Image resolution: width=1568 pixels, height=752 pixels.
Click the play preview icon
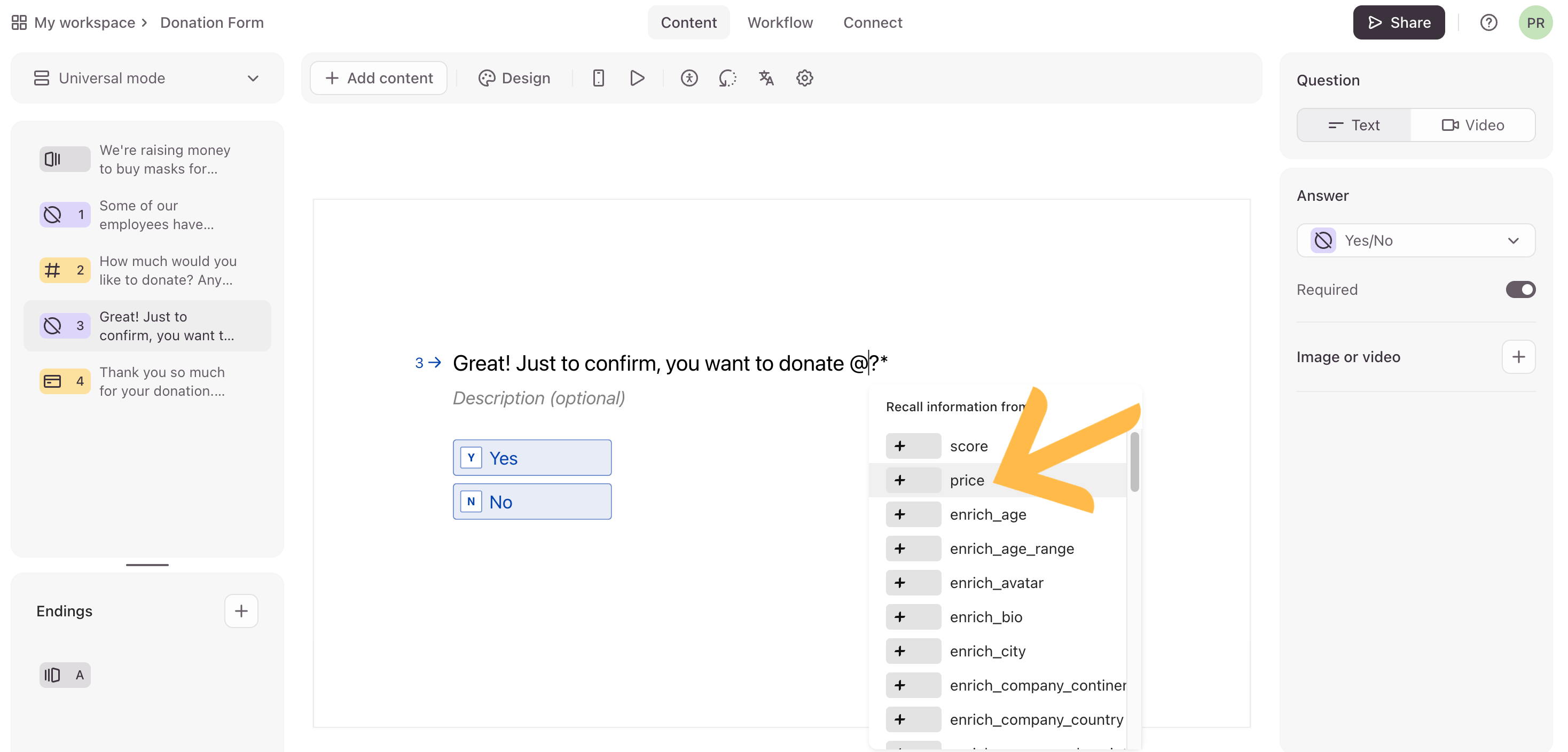coord(637,78)
